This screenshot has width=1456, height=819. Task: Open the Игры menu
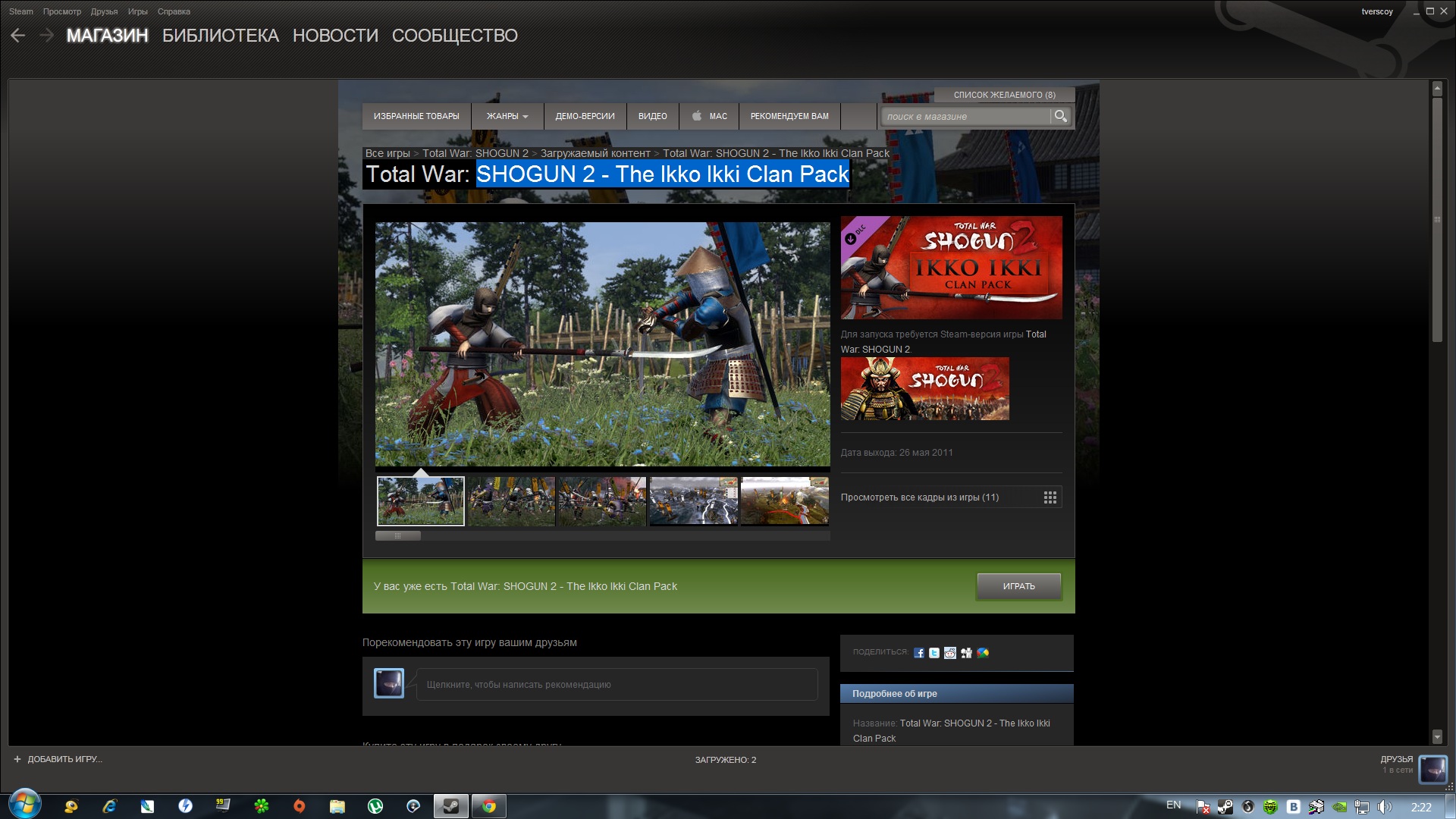pyautogui.click(x=138, y=11)
